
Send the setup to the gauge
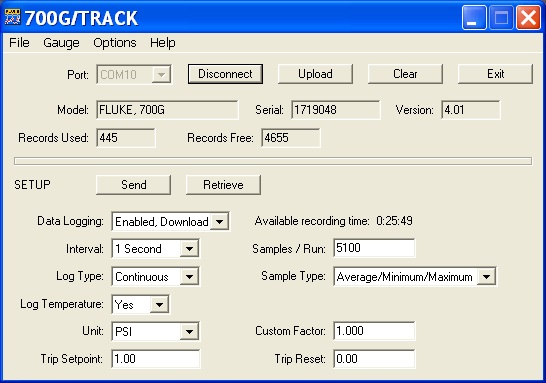(x=133, y=185)
